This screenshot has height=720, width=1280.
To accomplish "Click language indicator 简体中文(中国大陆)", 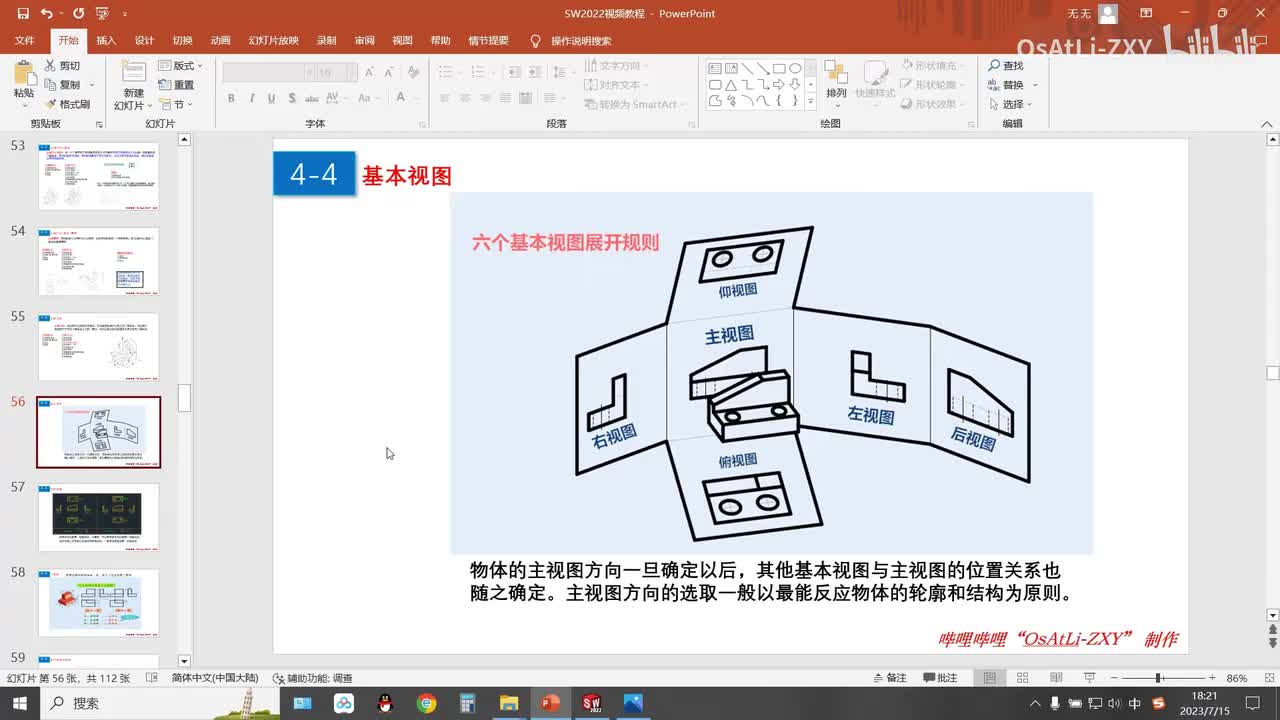I will pyautogui.click(x=215, y=678).
